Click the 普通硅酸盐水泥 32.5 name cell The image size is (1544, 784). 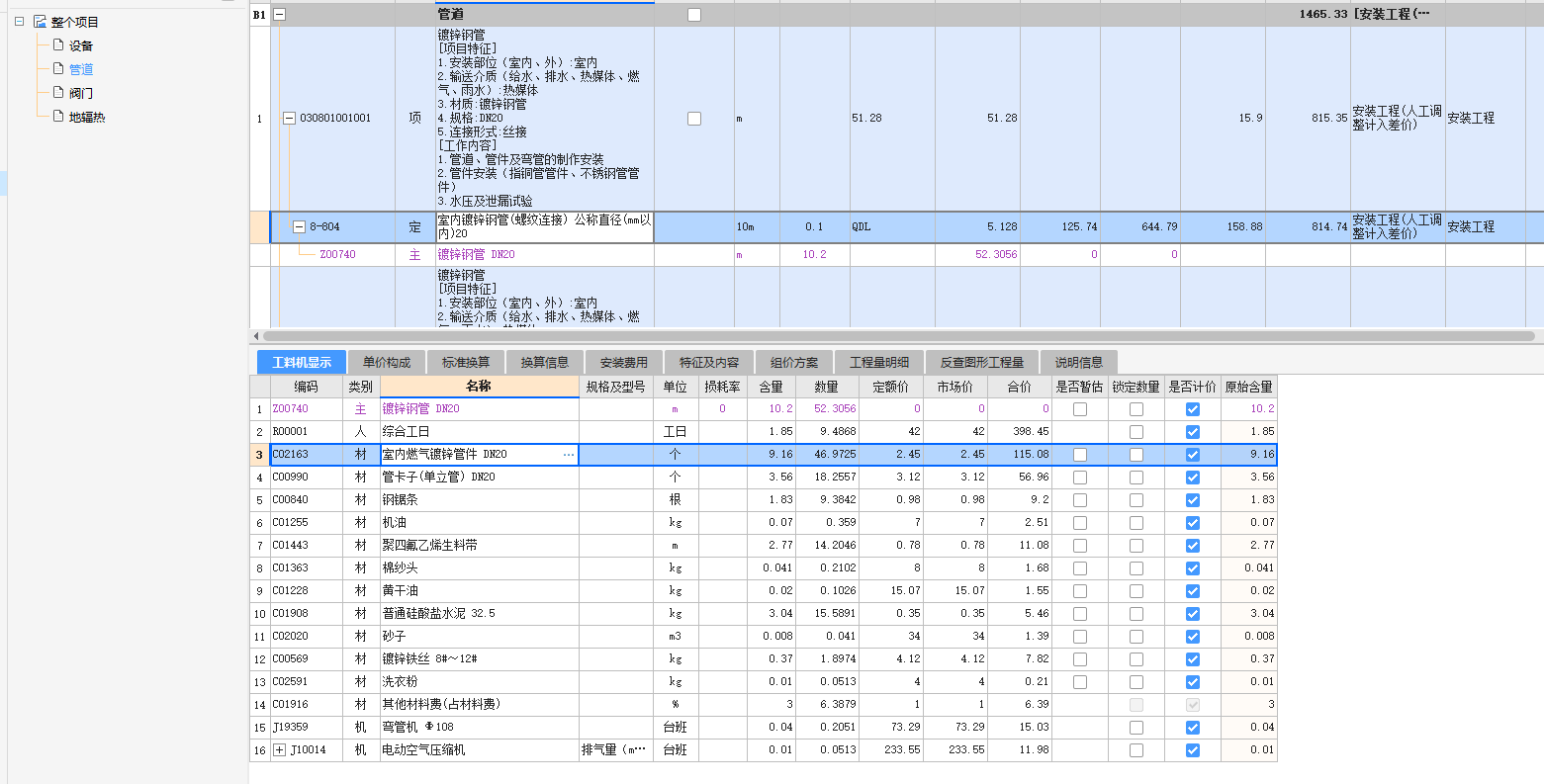(479, 614)
